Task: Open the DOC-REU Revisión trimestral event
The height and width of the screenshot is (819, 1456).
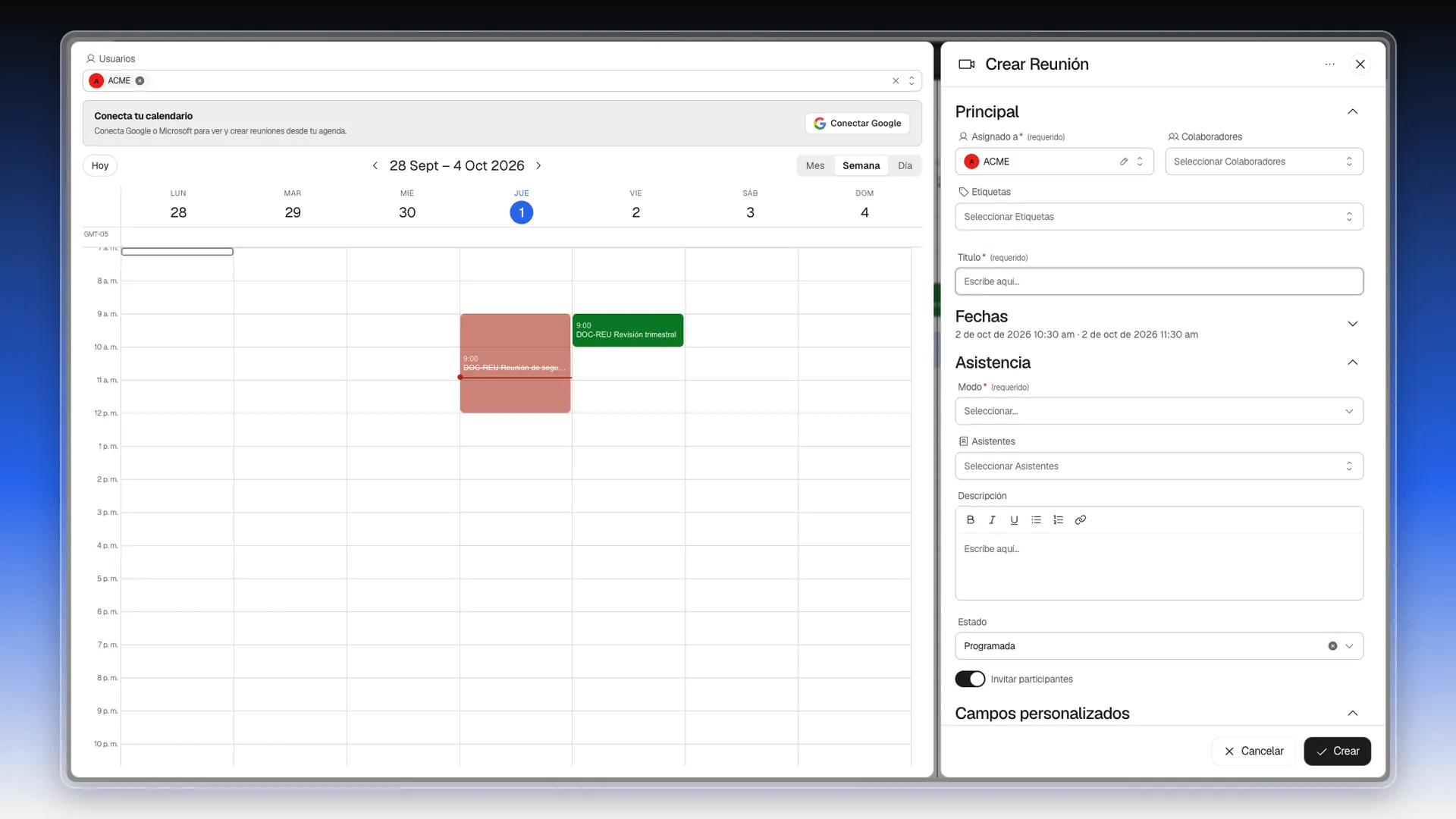Action: 628,331
